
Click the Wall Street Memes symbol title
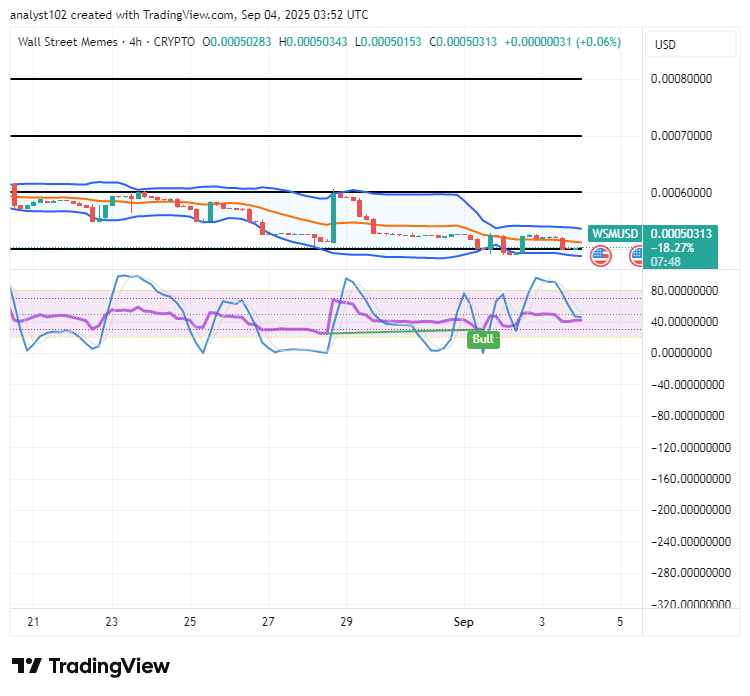coord(67,42)
